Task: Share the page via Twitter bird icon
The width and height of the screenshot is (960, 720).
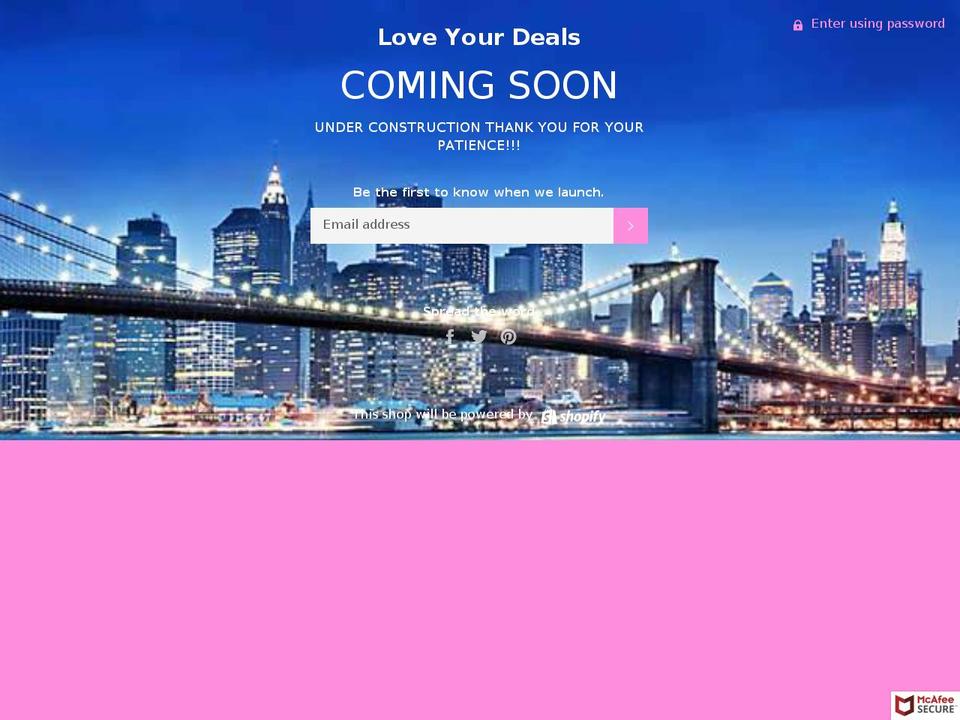Action: (x=479, y=337)
